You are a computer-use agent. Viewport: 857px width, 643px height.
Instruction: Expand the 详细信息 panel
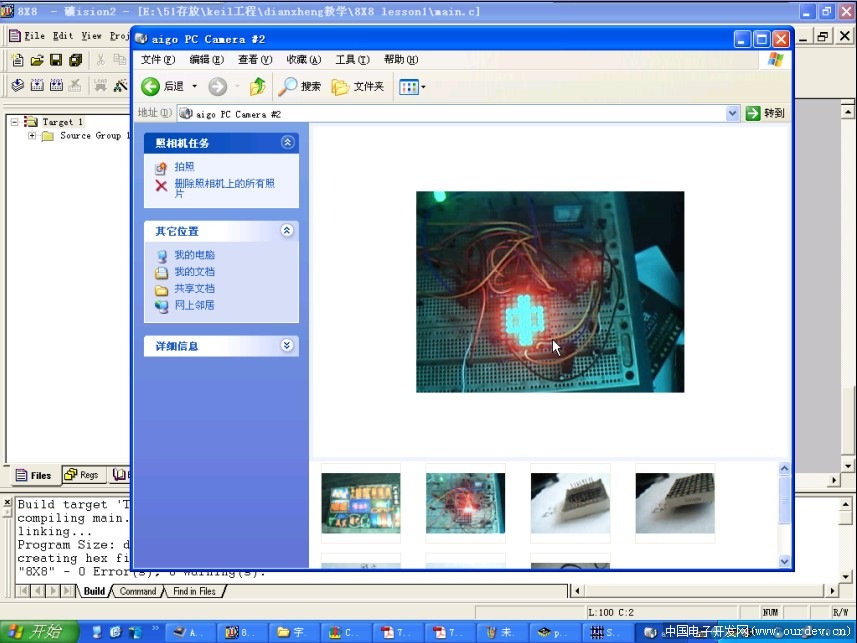287,346
